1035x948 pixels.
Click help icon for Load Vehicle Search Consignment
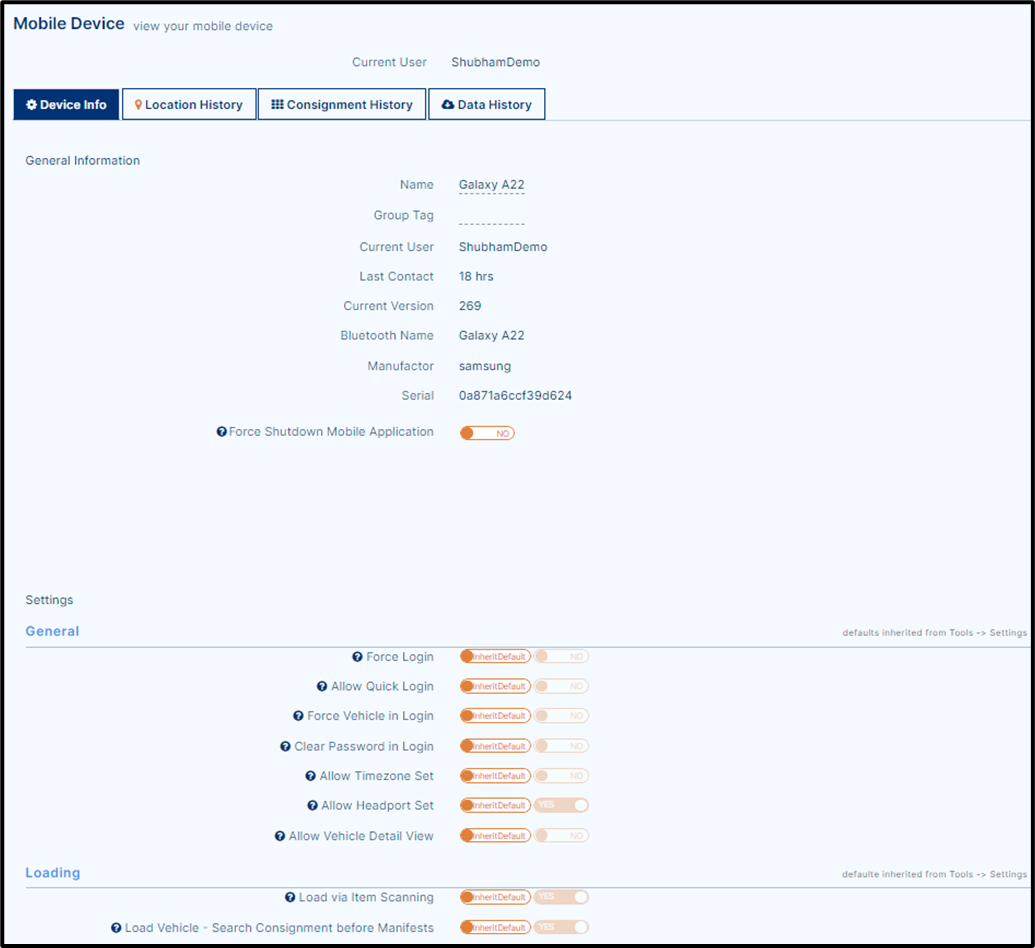tap(116, 928)
